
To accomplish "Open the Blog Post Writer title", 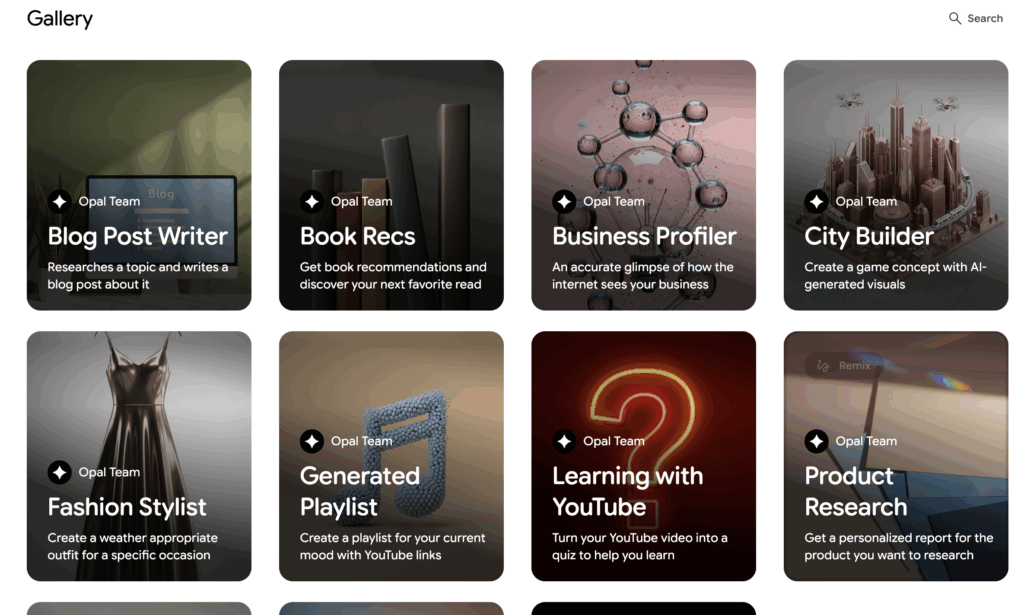I will pyautogui.click(x=138, y=237).
